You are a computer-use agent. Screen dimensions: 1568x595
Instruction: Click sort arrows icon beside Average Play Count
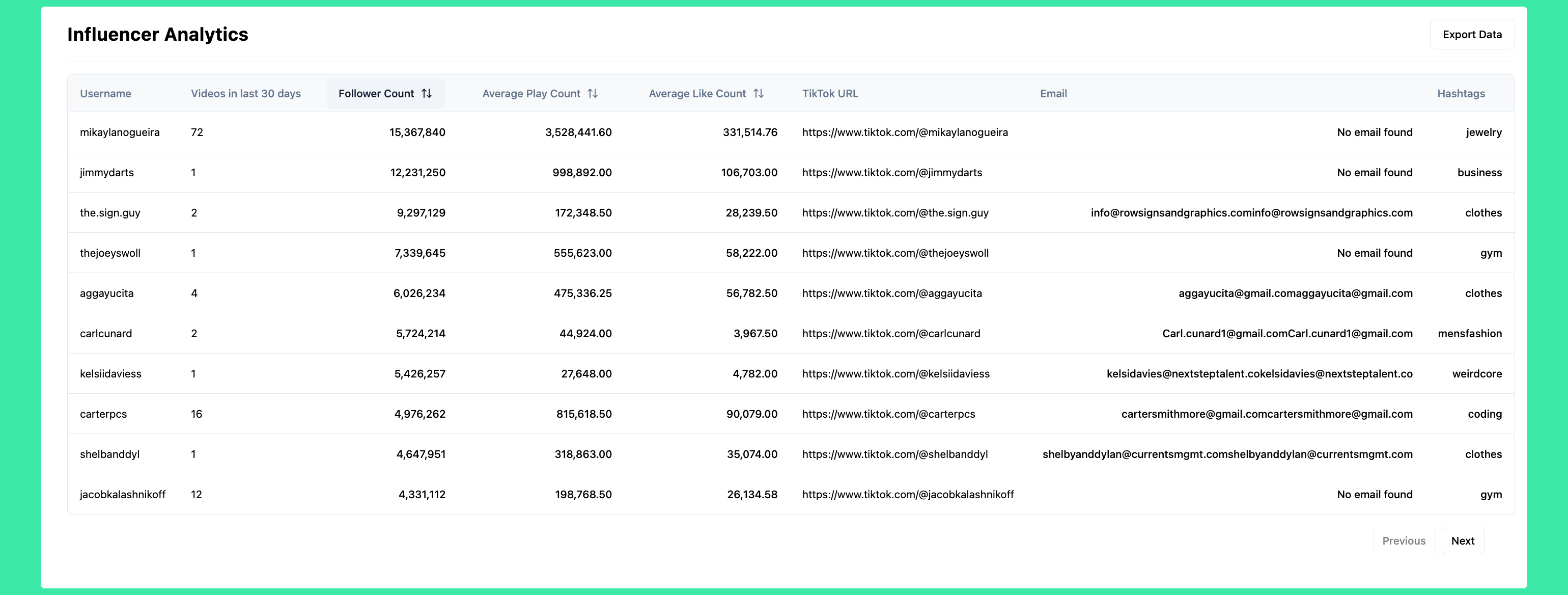click(592, 93)
